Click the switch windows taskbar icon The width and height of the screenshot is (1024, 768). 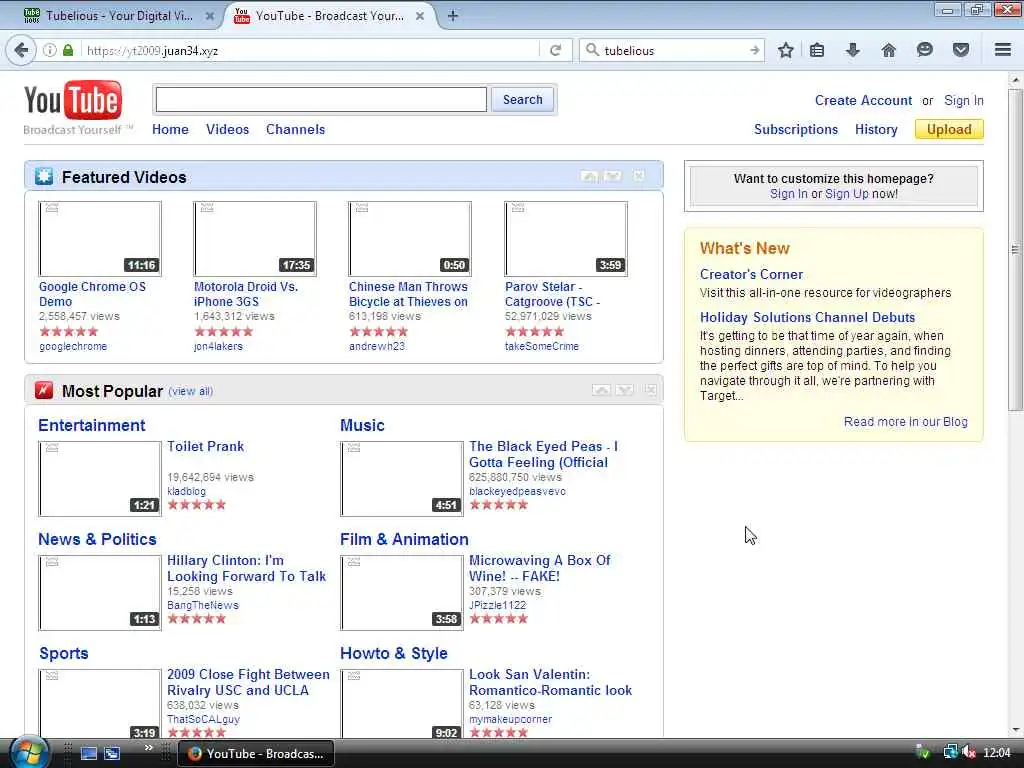(112, 754)
